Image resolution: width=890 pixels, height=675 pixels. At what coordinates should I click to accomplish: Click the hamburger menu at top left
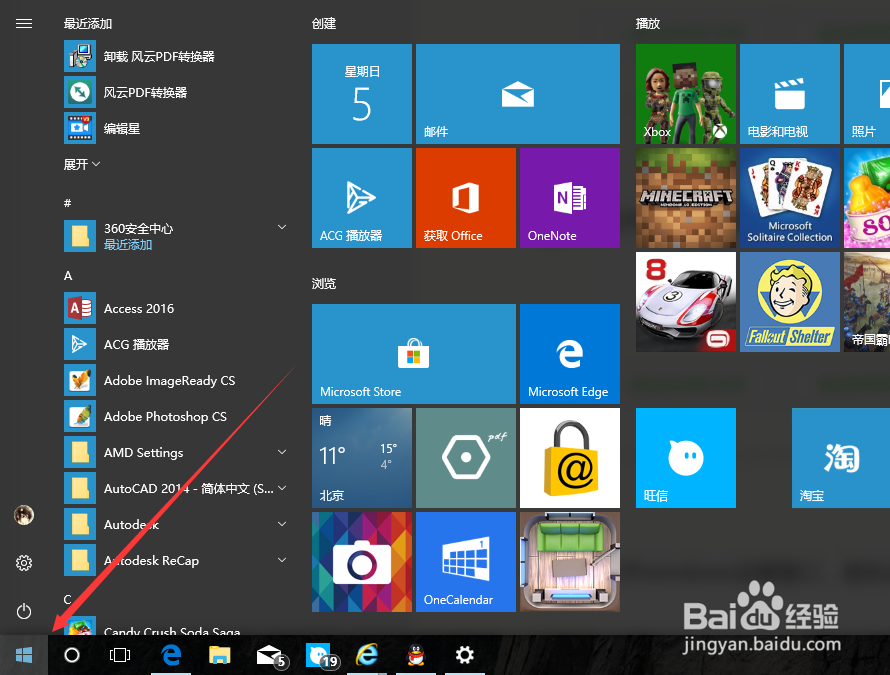[x=24, y=24]
